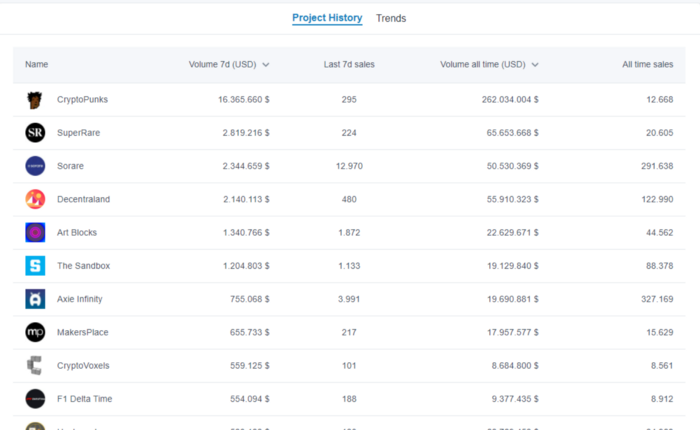This screenshot has height=430, width=700.
Task: Open the MakersPlace project name
Action: click(x=83, y=332)
